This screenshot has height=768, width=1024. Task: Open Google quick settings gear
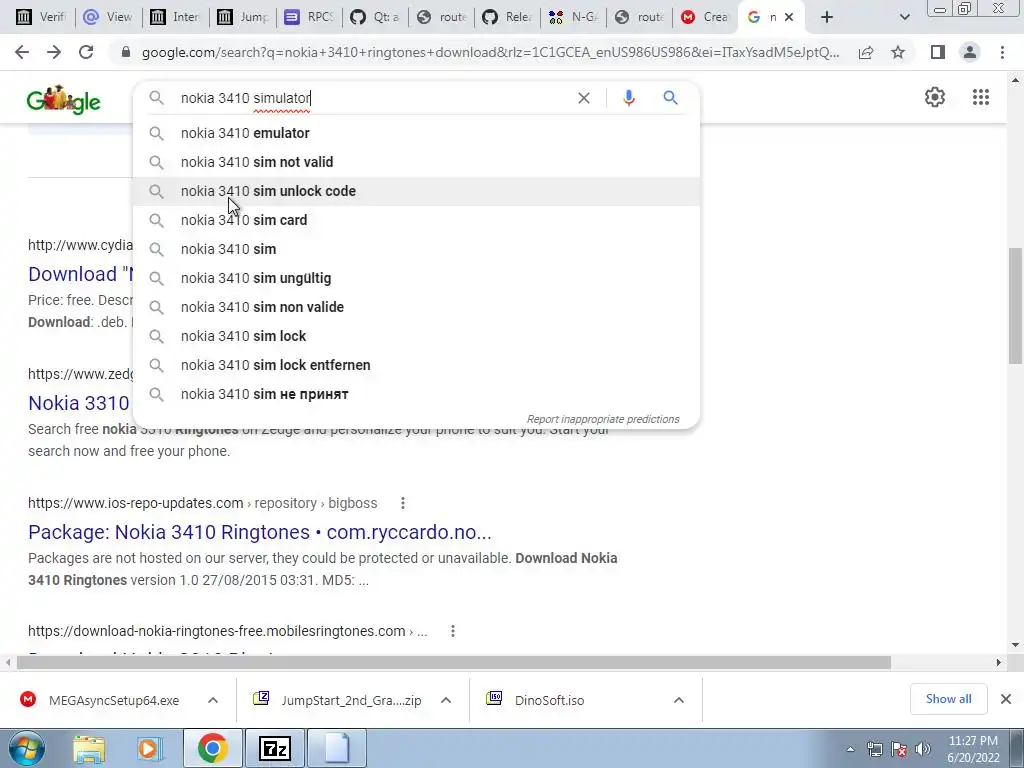click(x=935, y=97)
